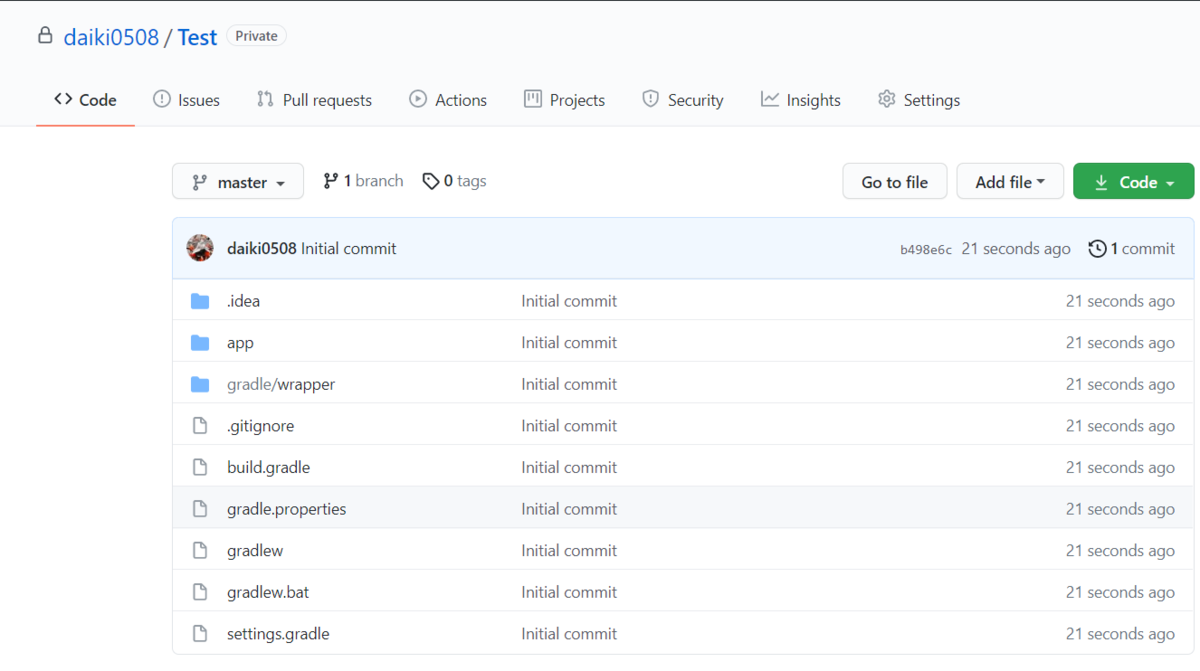Switch to the Issues tab
This screenshot has width=1200, height=671.
coord(186,100)
